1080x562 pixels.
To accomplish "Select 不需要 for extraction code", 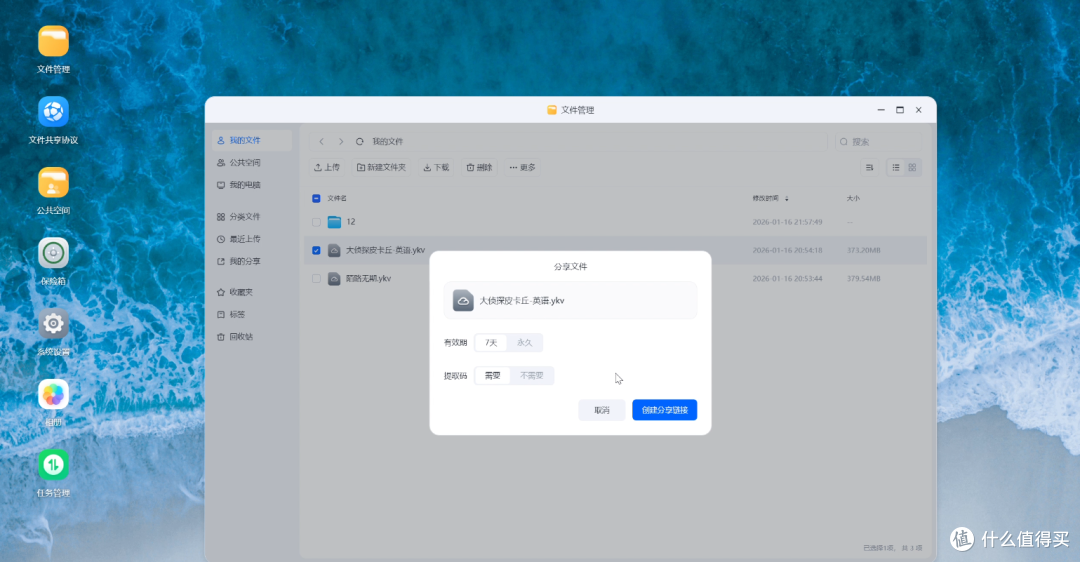I will tap(532, 375).
